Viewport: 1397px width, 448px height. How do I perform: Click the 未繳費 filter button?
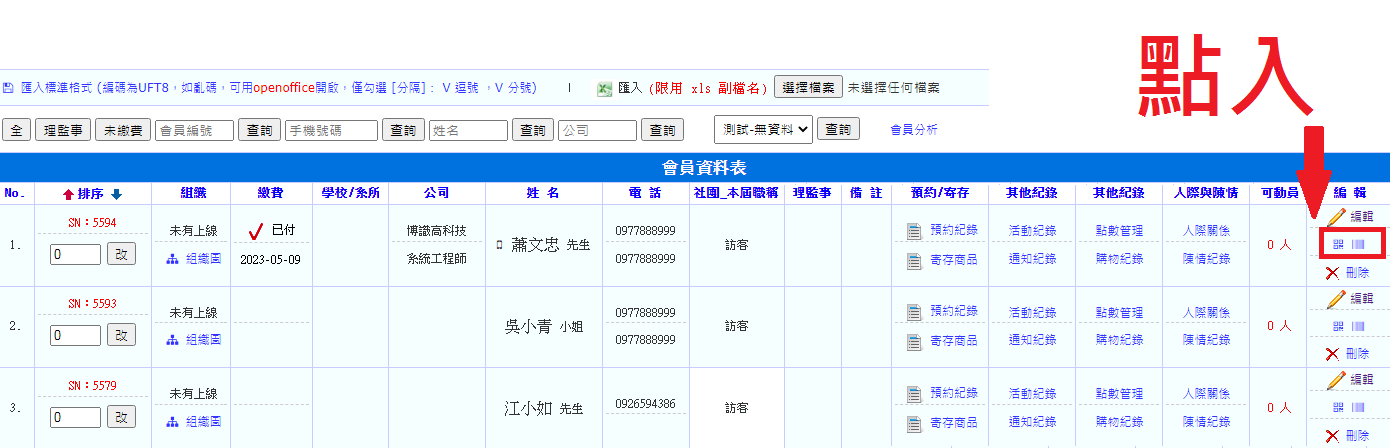(x=122, y=130)
